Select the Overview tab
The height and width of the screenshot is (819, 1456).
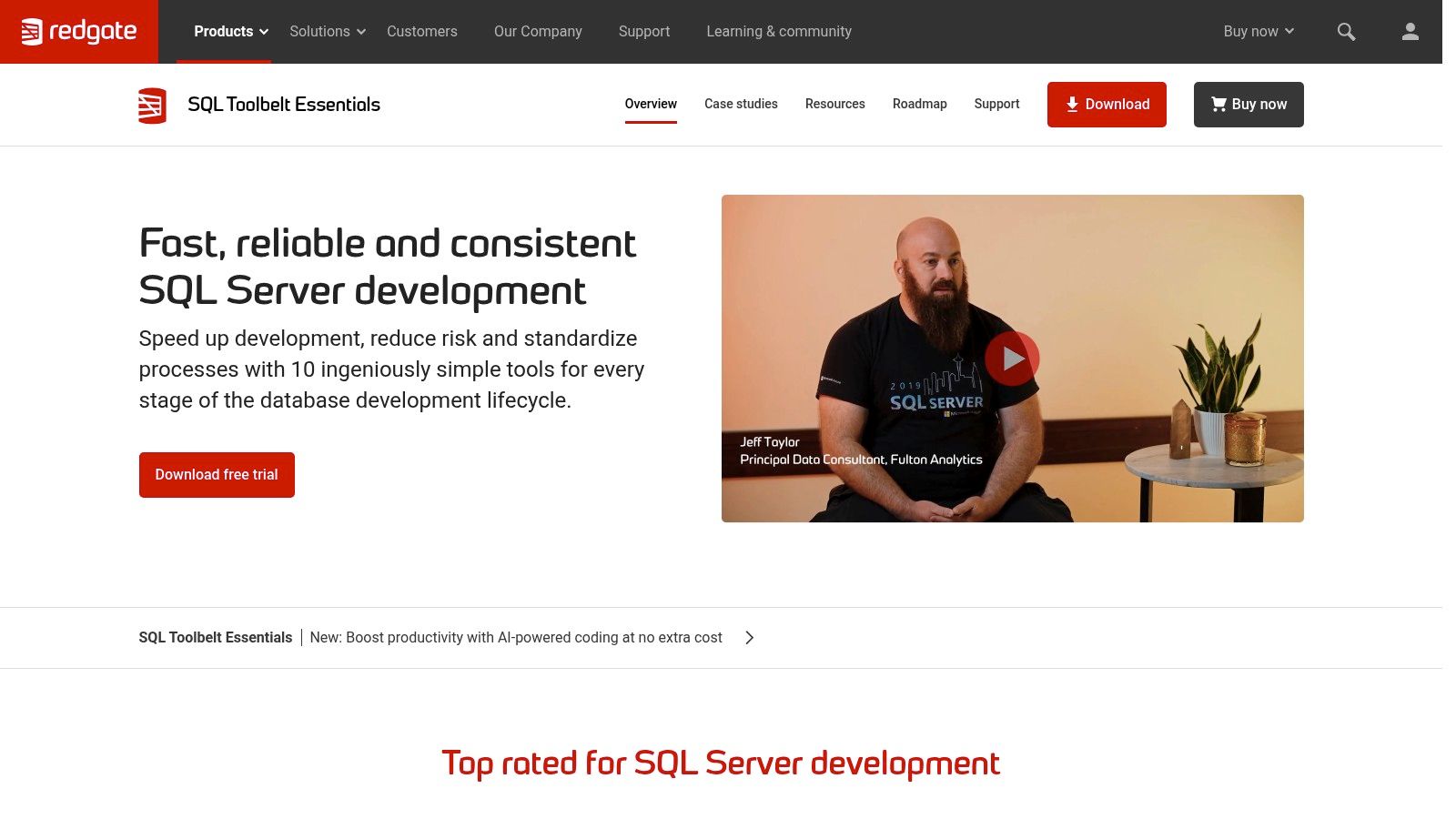tap(650, 104)
